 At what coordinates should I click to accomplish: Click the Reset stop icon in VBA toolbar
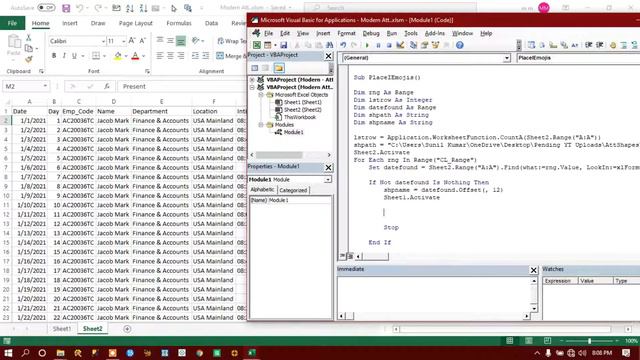tap(389, 45)
